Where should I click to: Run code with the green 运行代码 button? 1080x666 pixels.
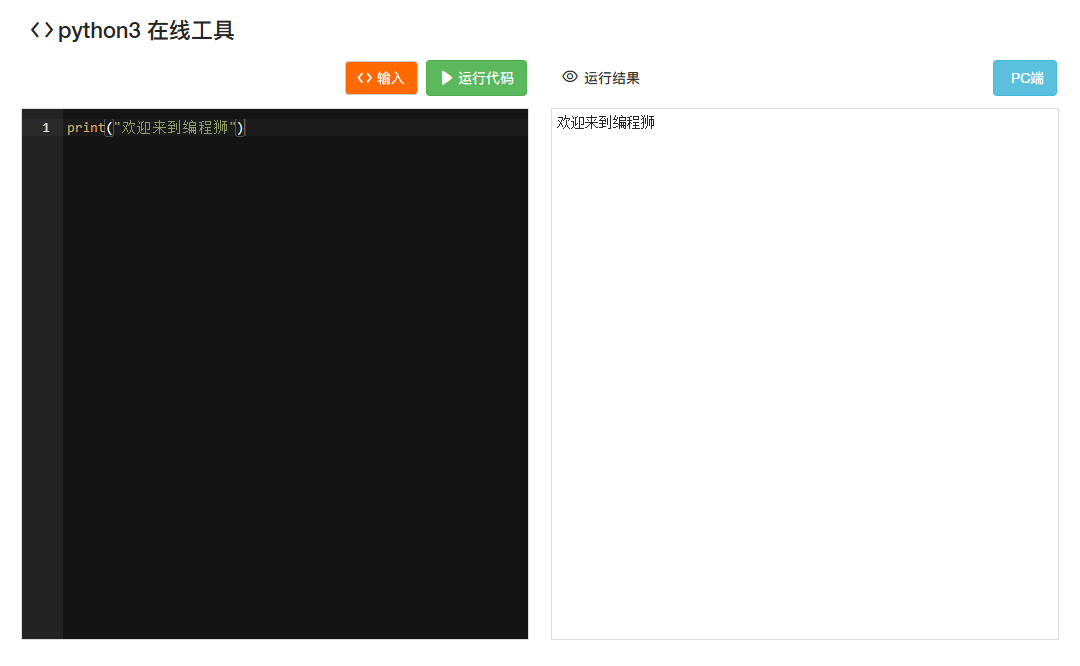(x=476, y=78)
